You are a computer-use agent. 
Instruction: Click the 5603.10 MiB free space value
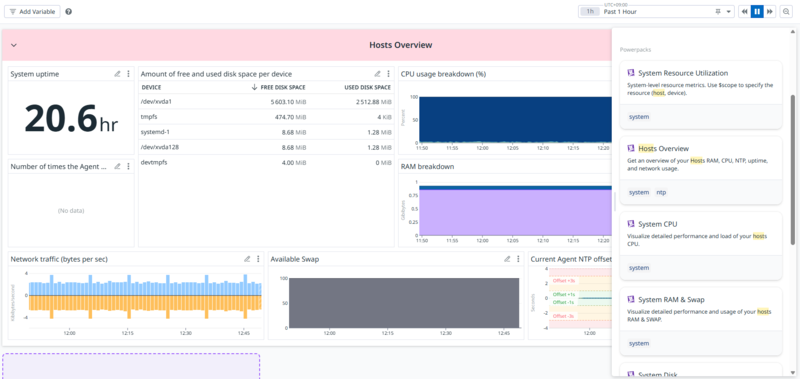pos(288,102)
